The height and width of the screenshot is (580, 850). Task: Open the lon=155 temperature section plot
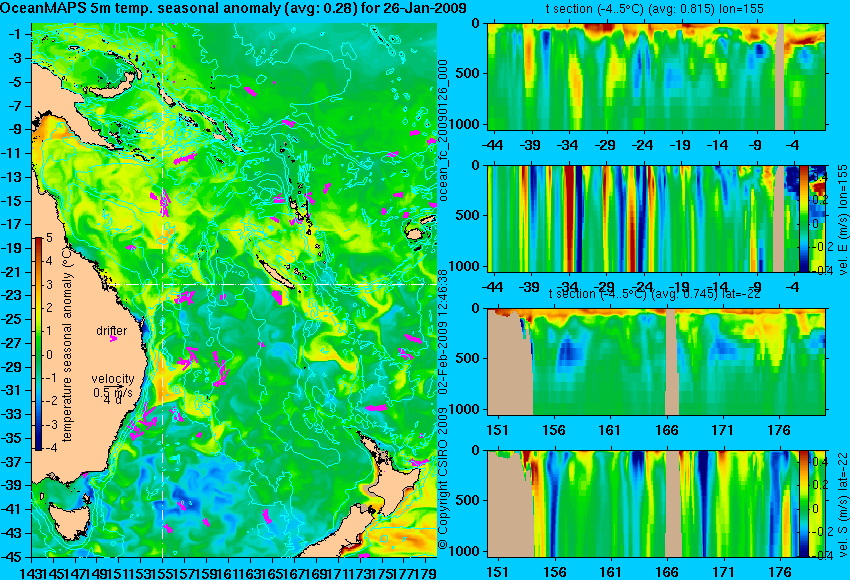[x=656, y=76]
